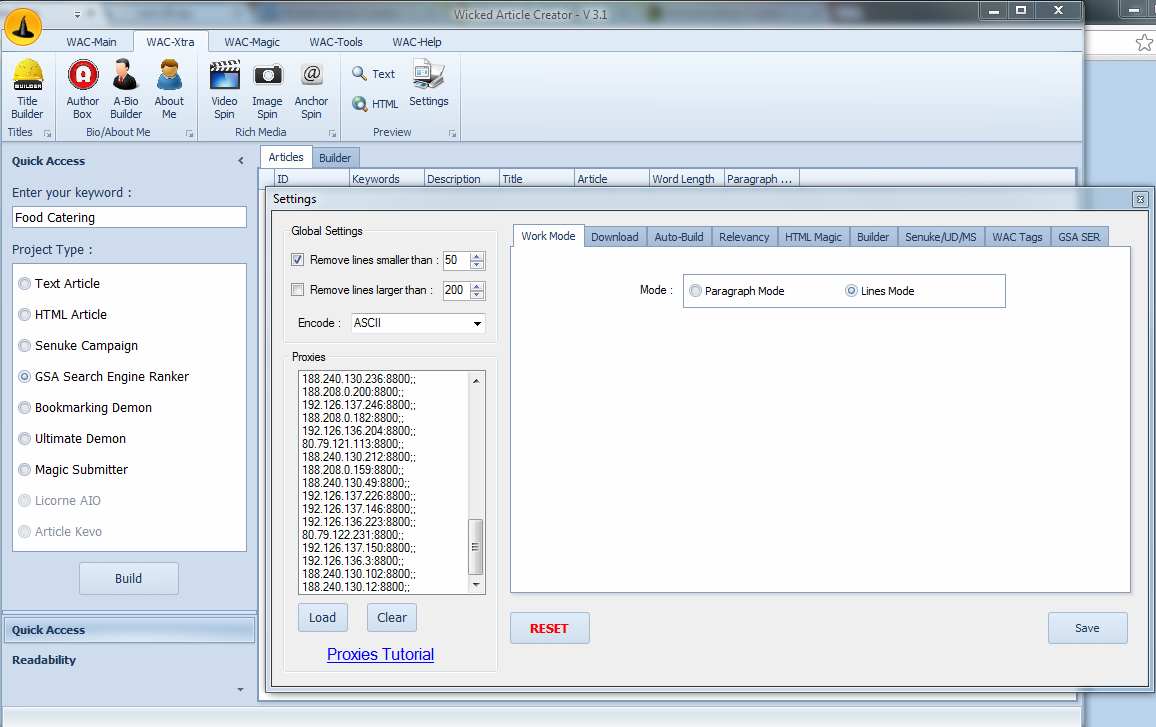Choose Text Article project type
The width and height of the screenshot is (1156, 727).
[59, 284]
